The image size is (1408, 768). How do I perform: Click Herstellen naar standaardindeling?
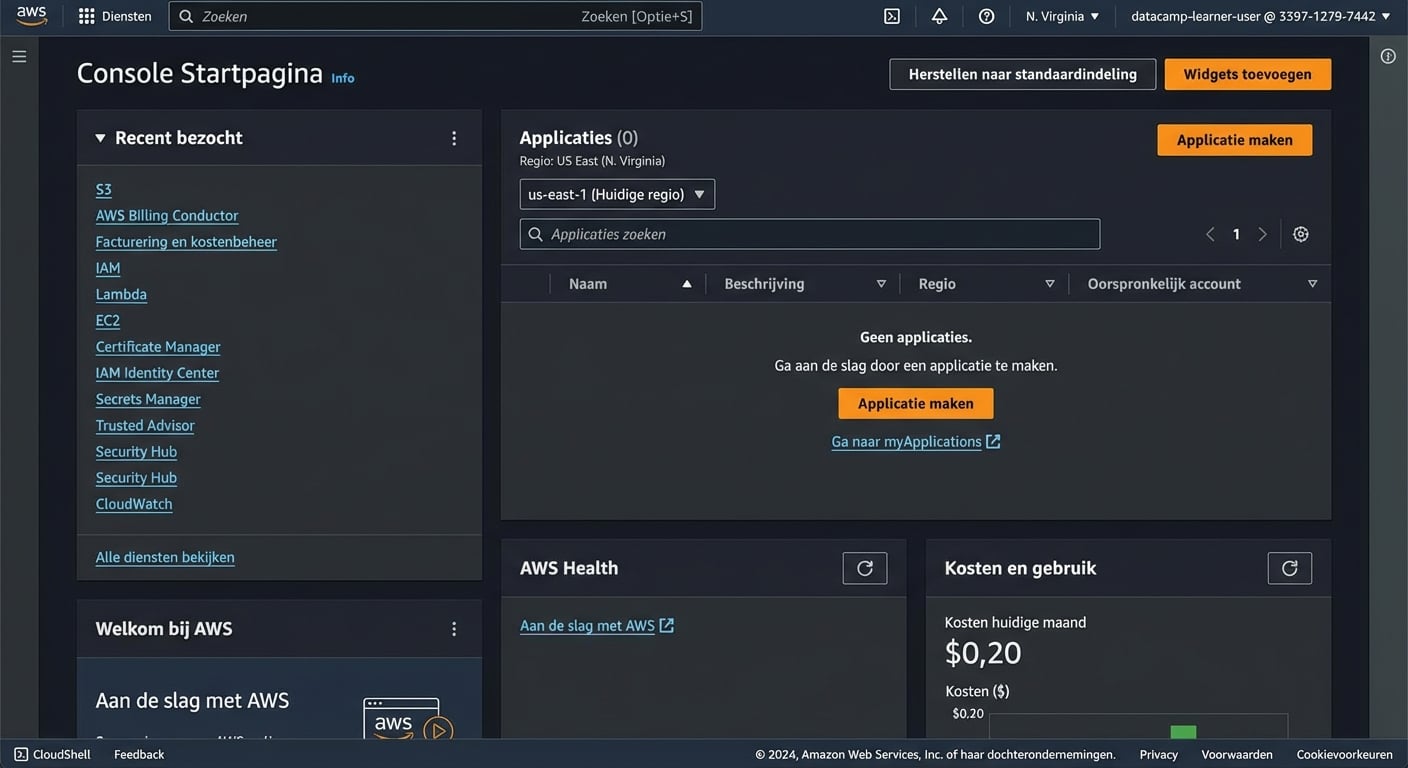pos(1022,75)
